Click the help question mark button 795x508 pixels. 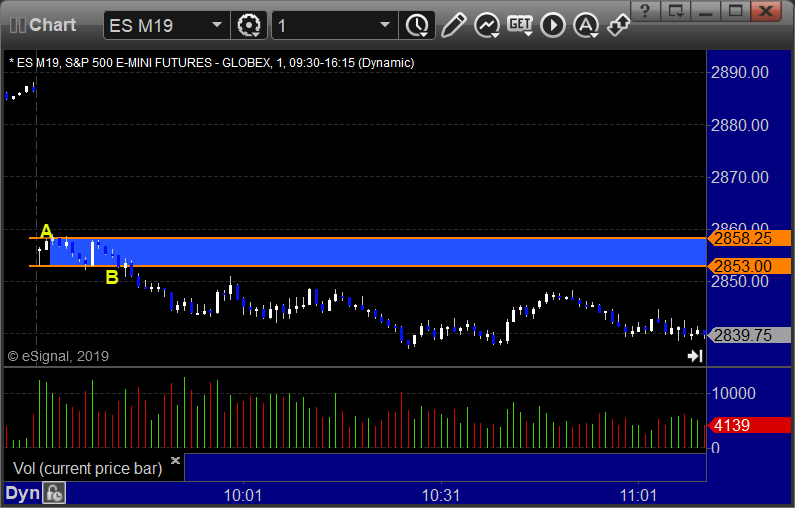pos(645,11)
